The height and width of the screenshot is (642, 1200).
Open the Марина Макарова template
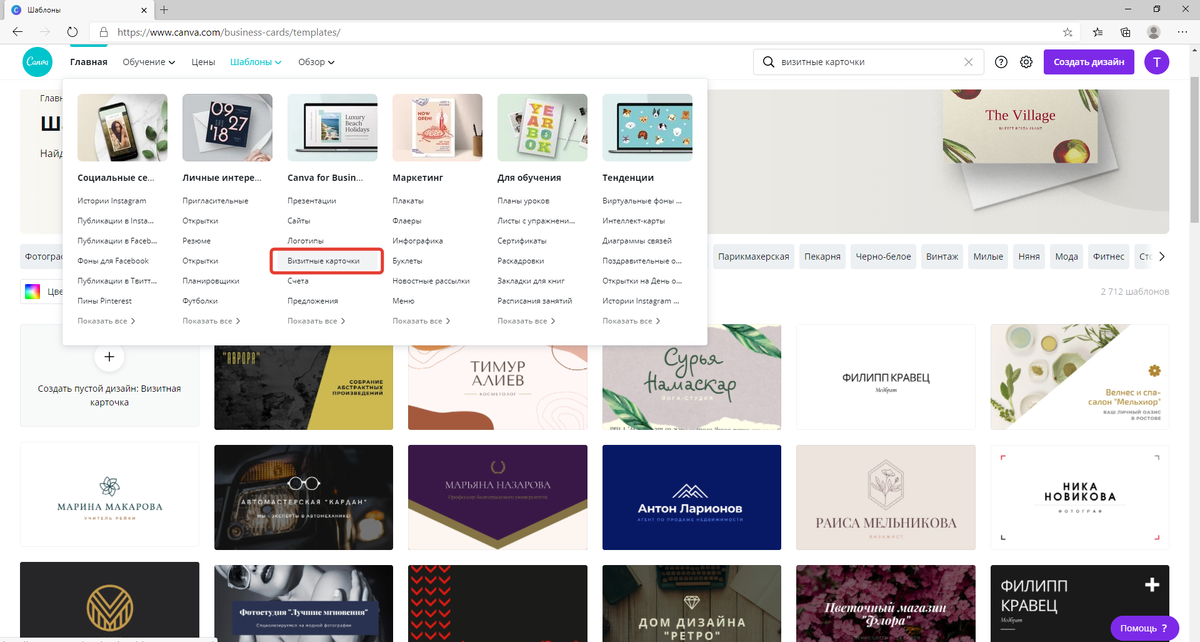[109, 497]
